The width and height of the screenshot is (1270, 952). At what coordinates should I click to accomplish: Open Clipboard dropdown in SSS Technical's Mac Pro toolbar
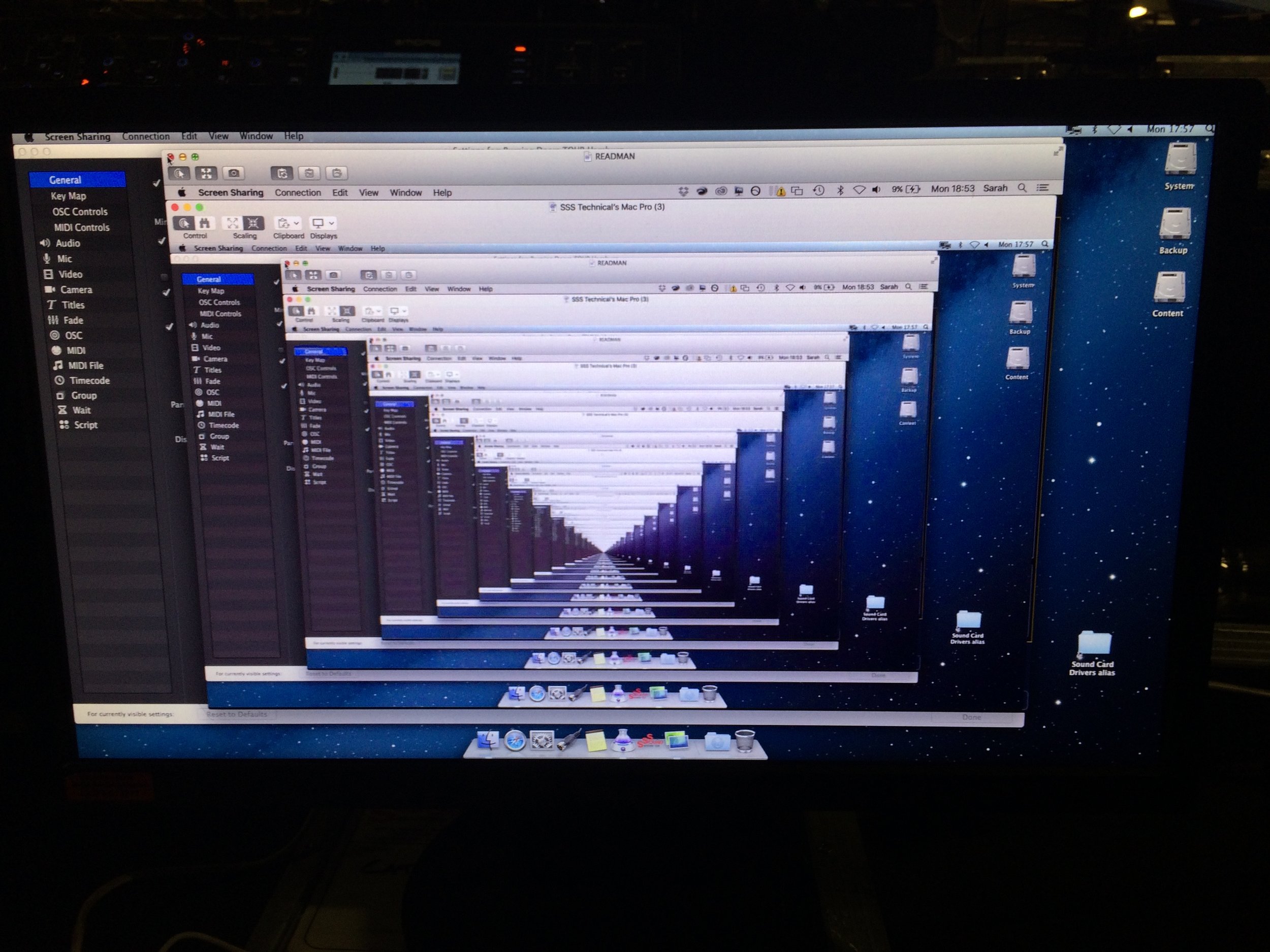click(x=288, y=223)
